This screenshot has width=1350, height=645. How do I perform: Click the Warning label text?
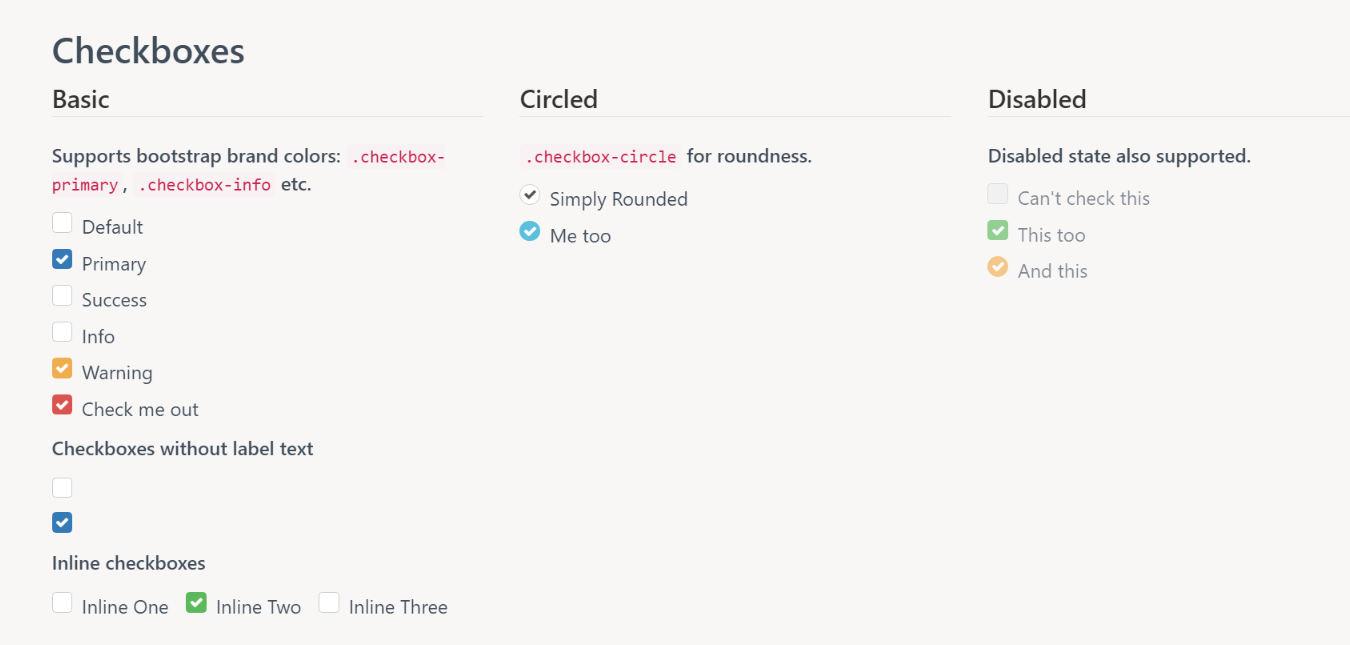[117, 373]
